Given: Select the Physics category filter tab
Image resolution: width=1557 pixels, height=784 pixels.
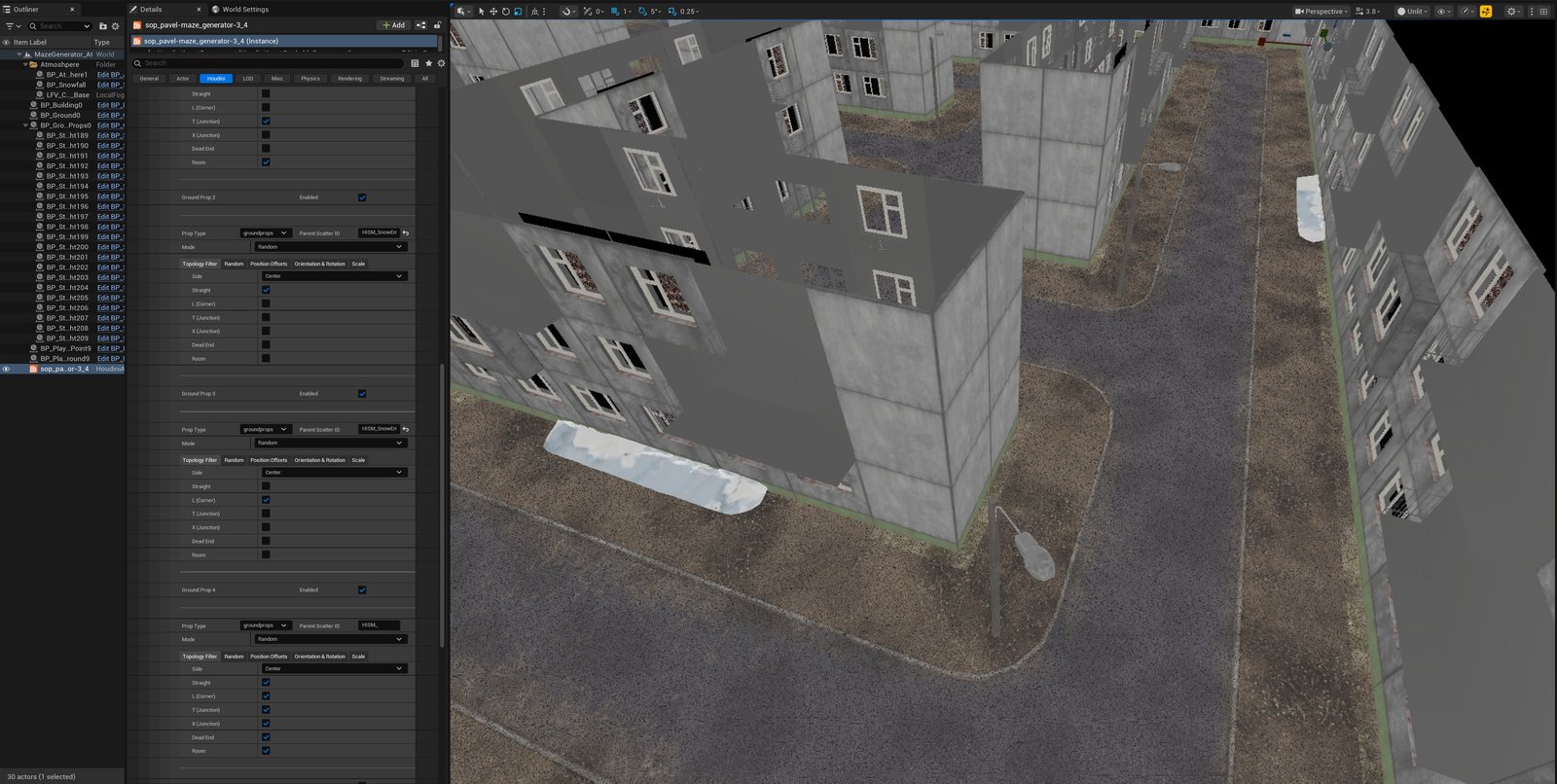Looking at the screenshot, I should 310,79.
